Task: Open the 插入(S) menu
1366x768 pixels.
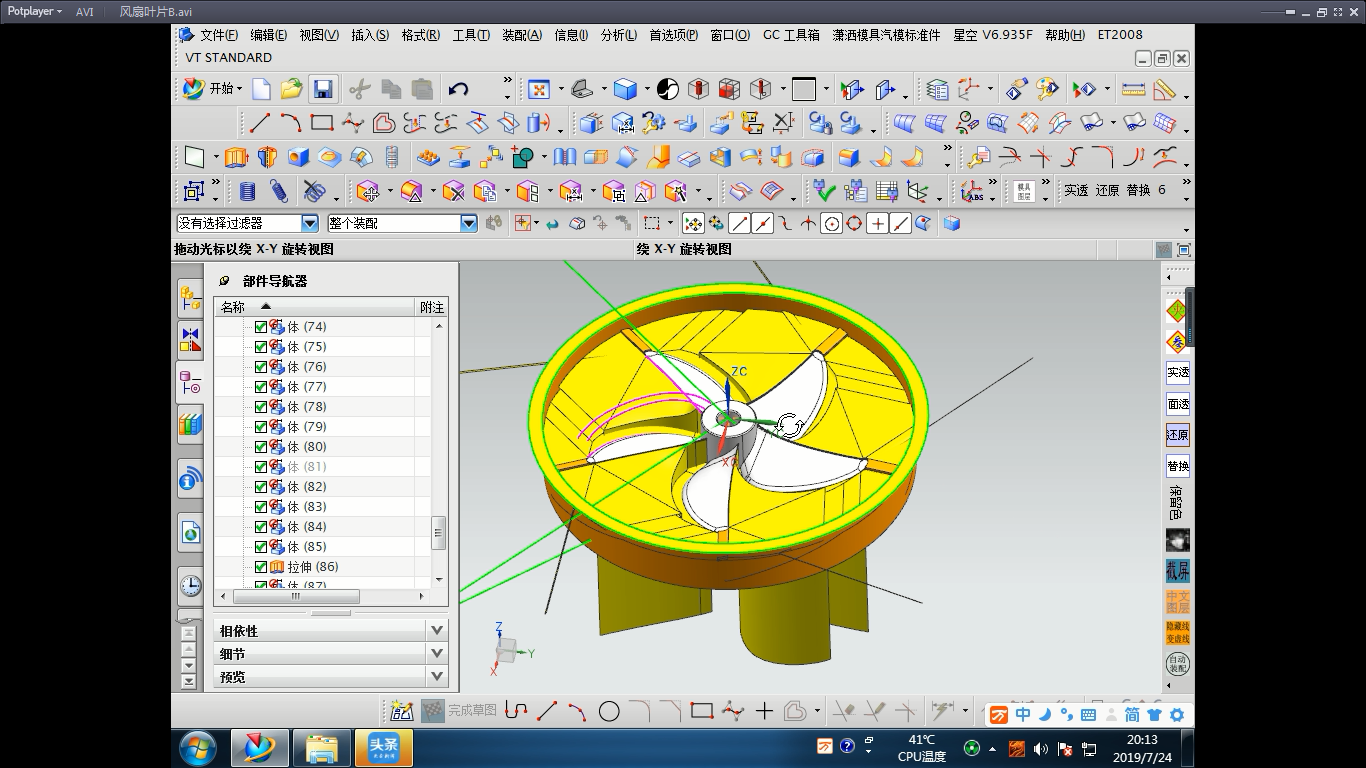Action: (370, 35)
